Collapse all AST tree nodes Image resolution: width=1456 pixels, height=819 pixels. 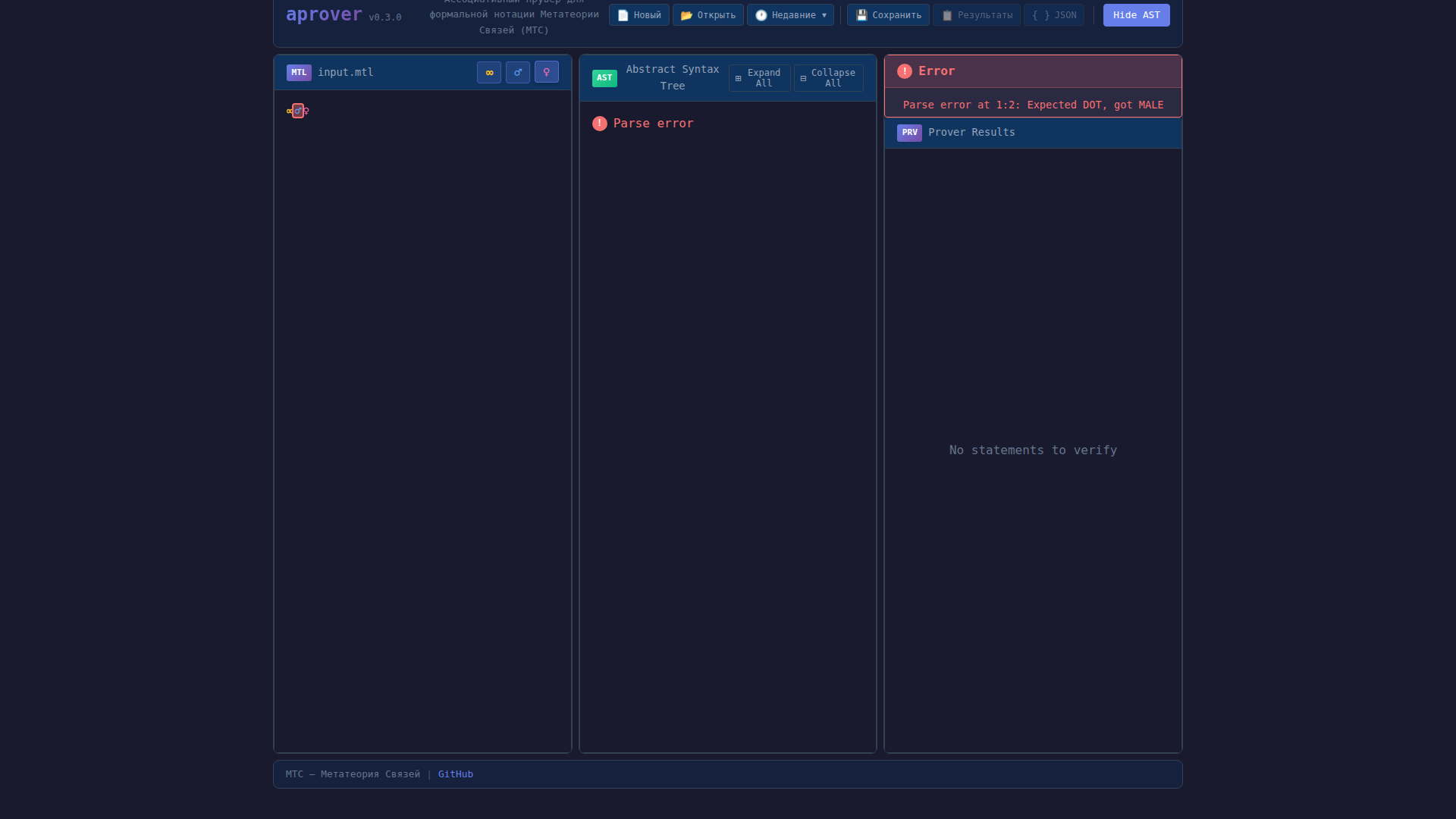828,78
